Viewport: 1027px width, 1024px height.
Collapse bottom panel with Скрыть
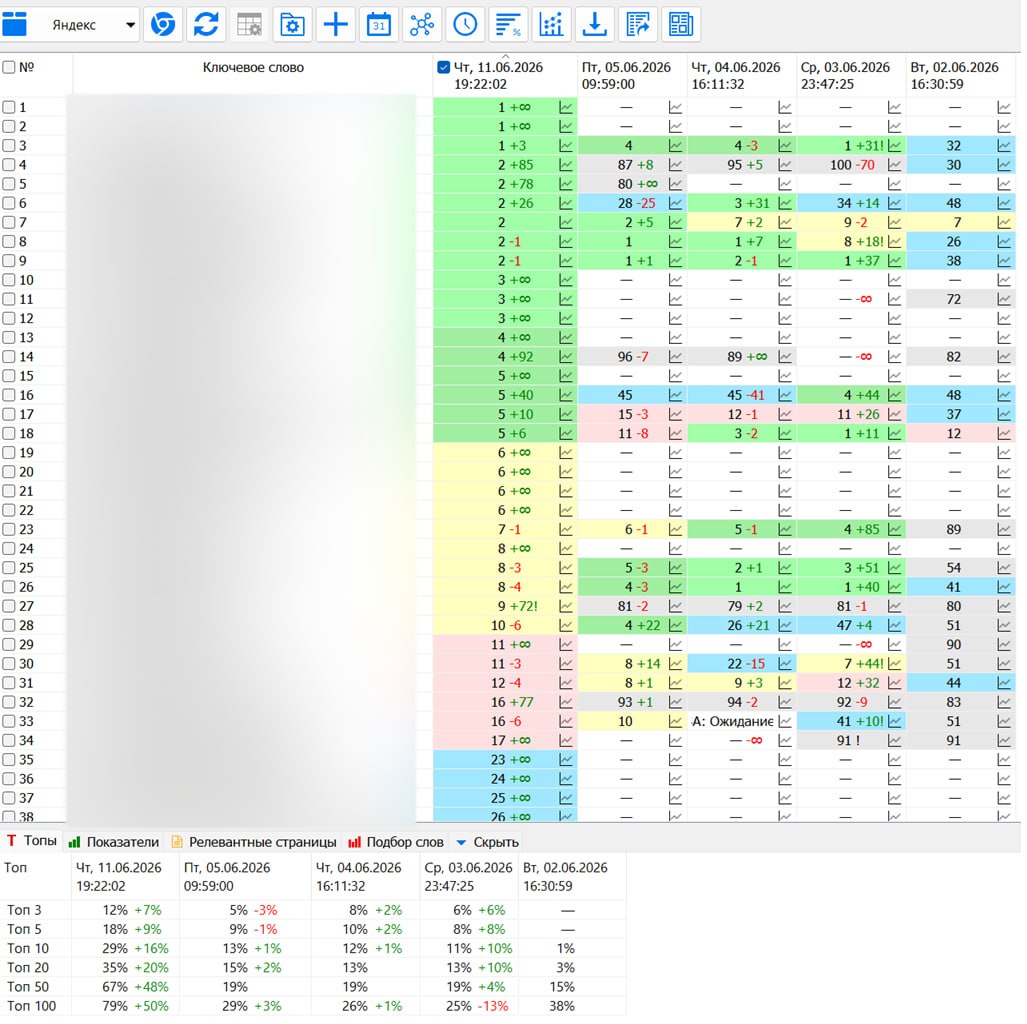click(487, 842)
